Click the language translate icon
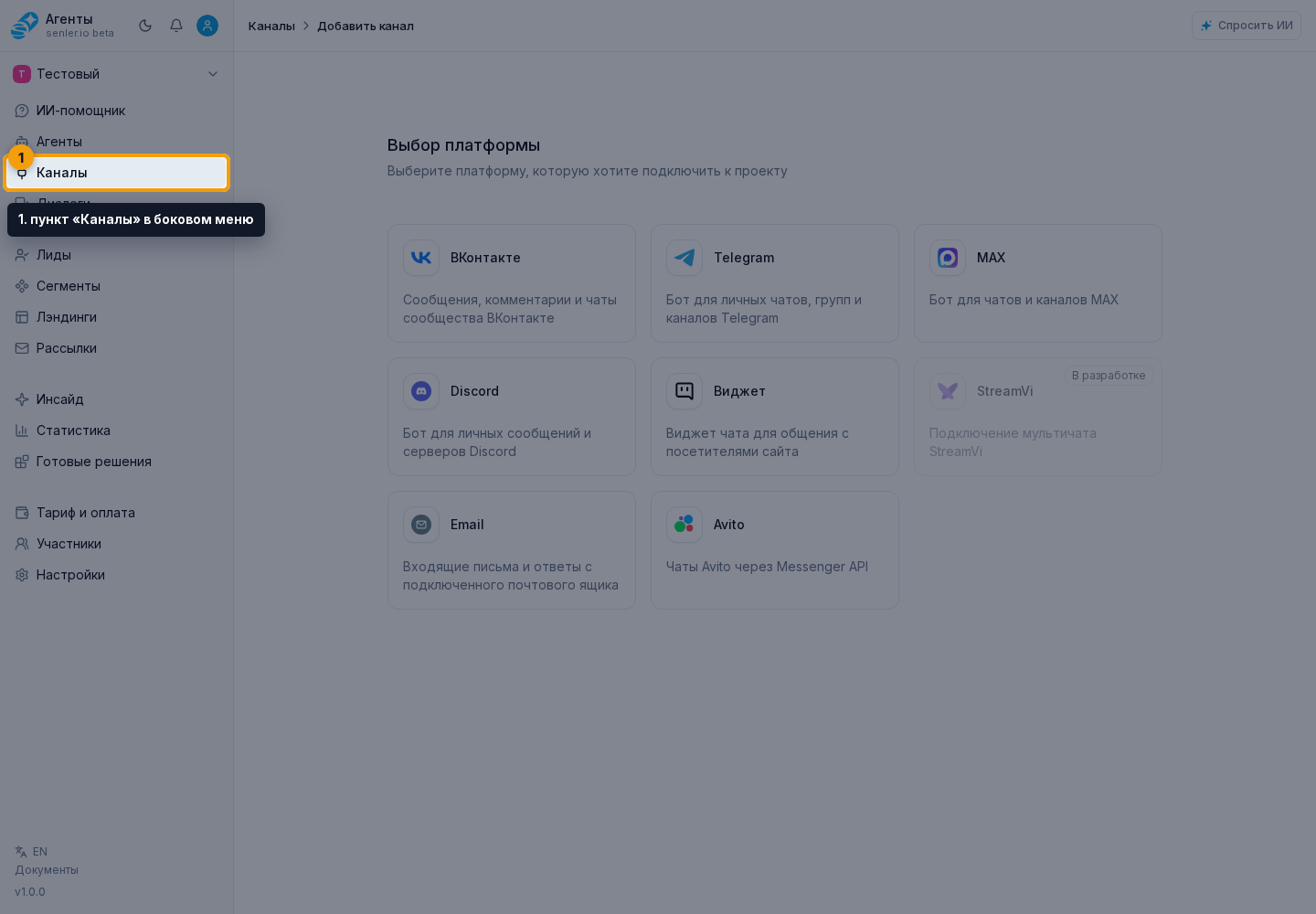The height and width of the screenshot is (914, 1316). point(21,852)
